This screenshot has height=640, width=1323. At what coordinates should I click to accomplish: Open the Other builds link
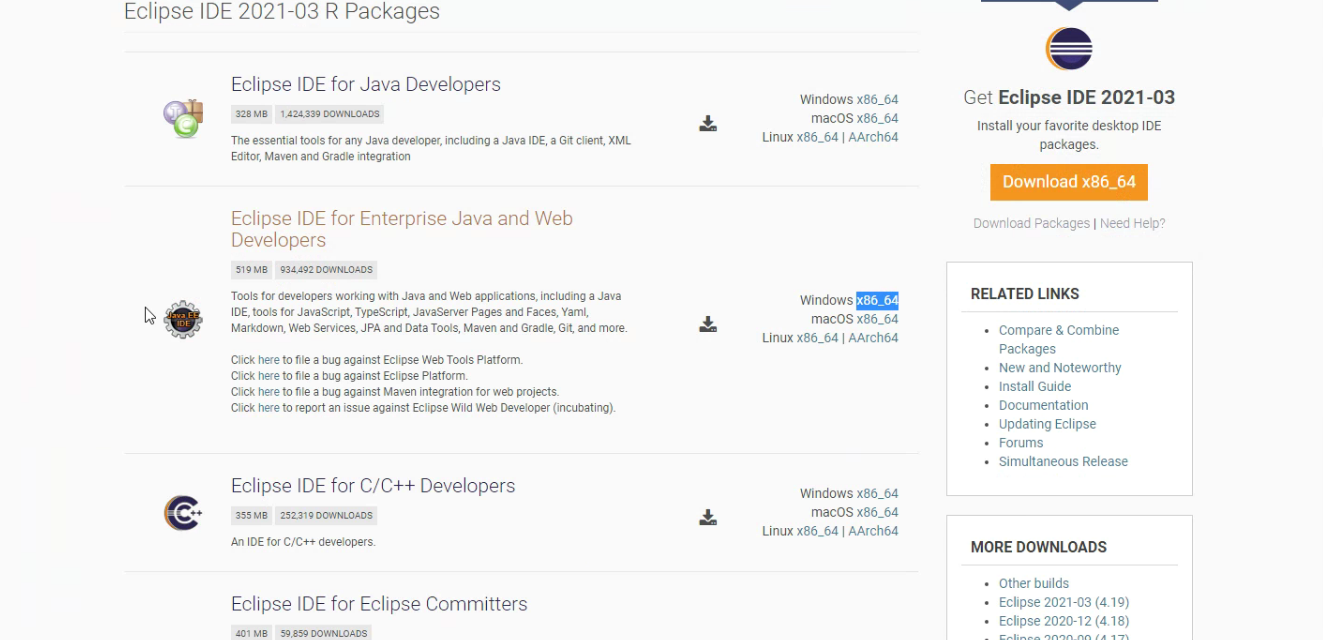tap(1034, 583)
